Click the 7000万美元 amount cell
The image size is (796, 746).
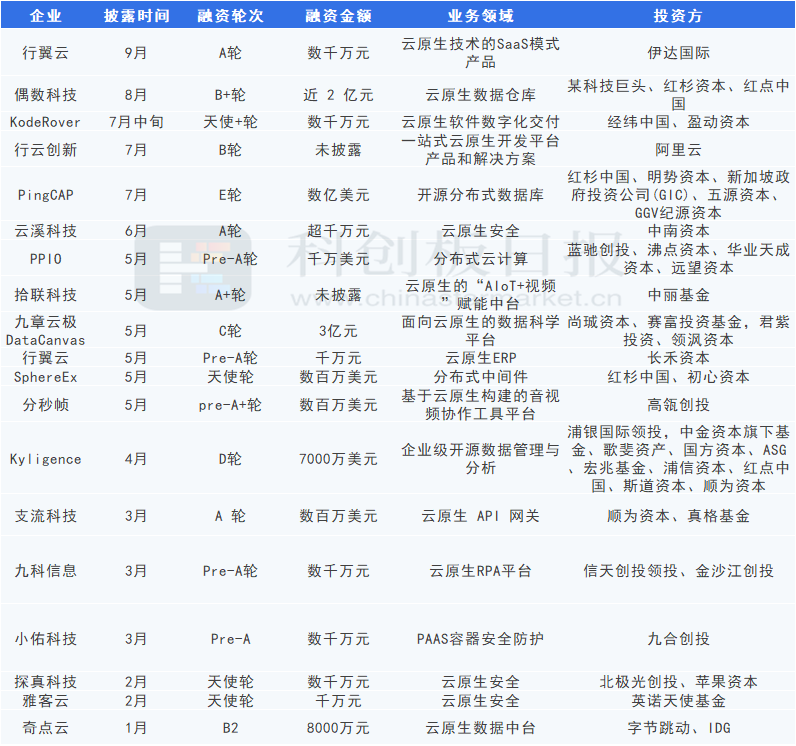pyautogui.click(x=339, y=459)
